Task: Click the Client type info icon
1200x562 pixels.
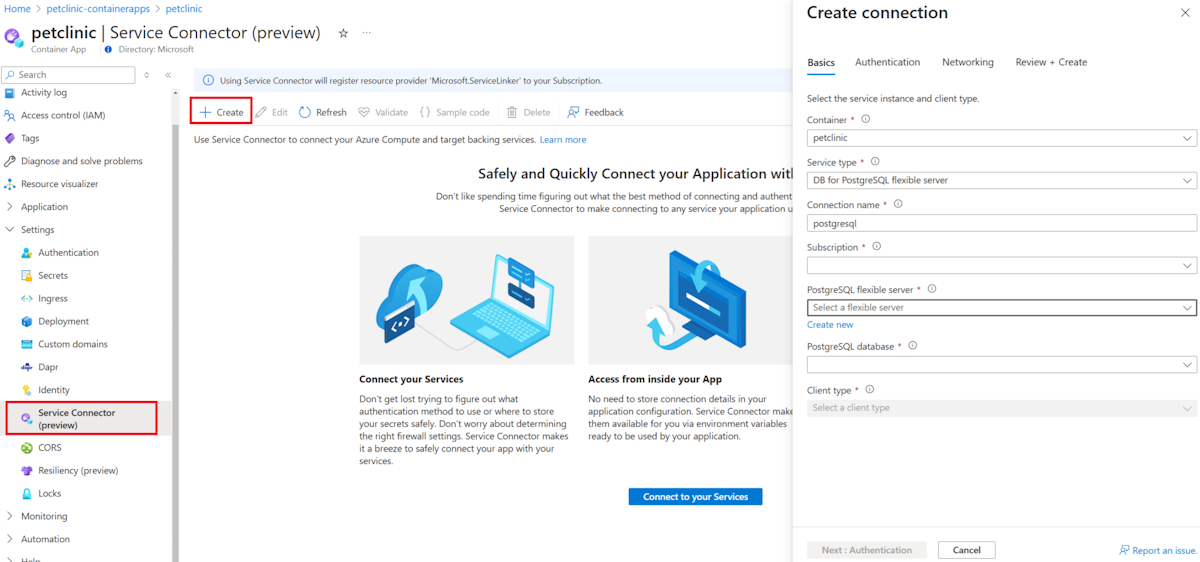Action: click(x=870, y=390)
